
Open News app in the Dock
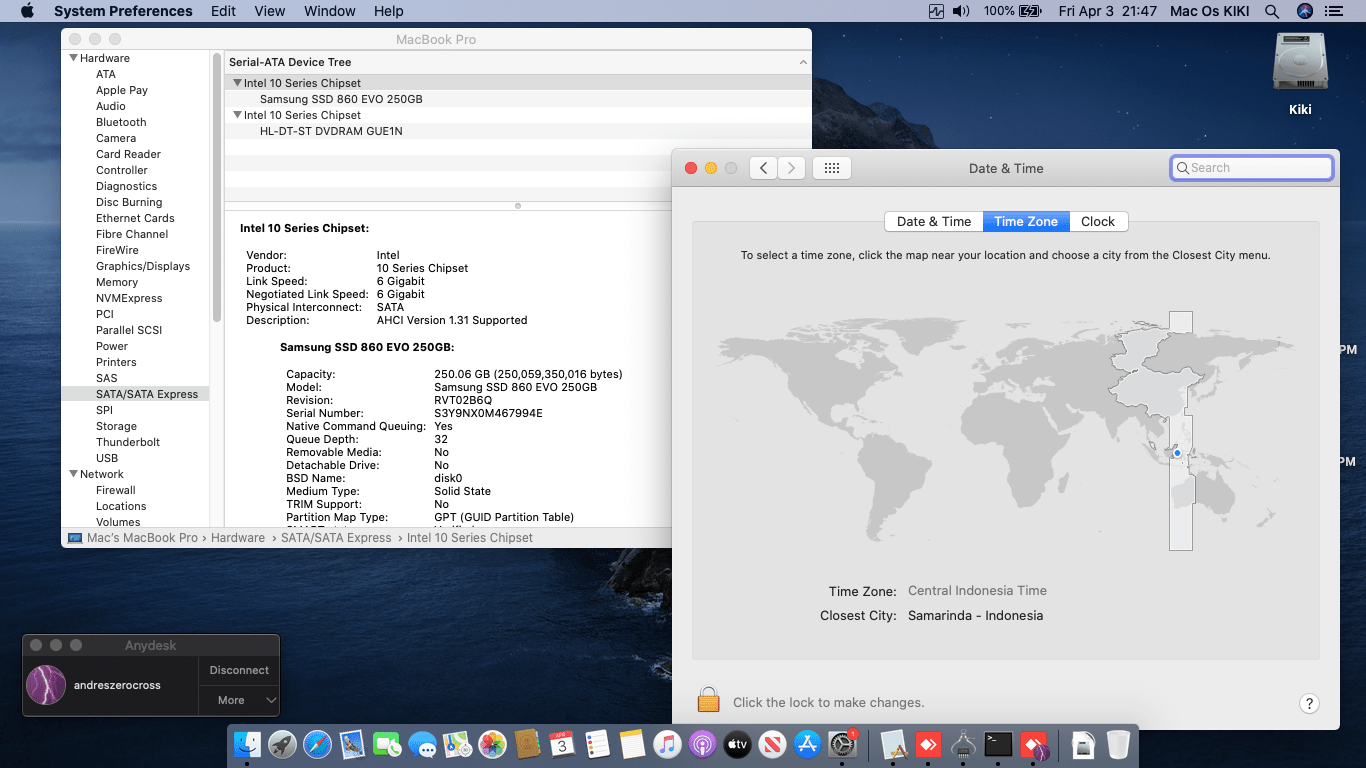[x=772, y=744]
